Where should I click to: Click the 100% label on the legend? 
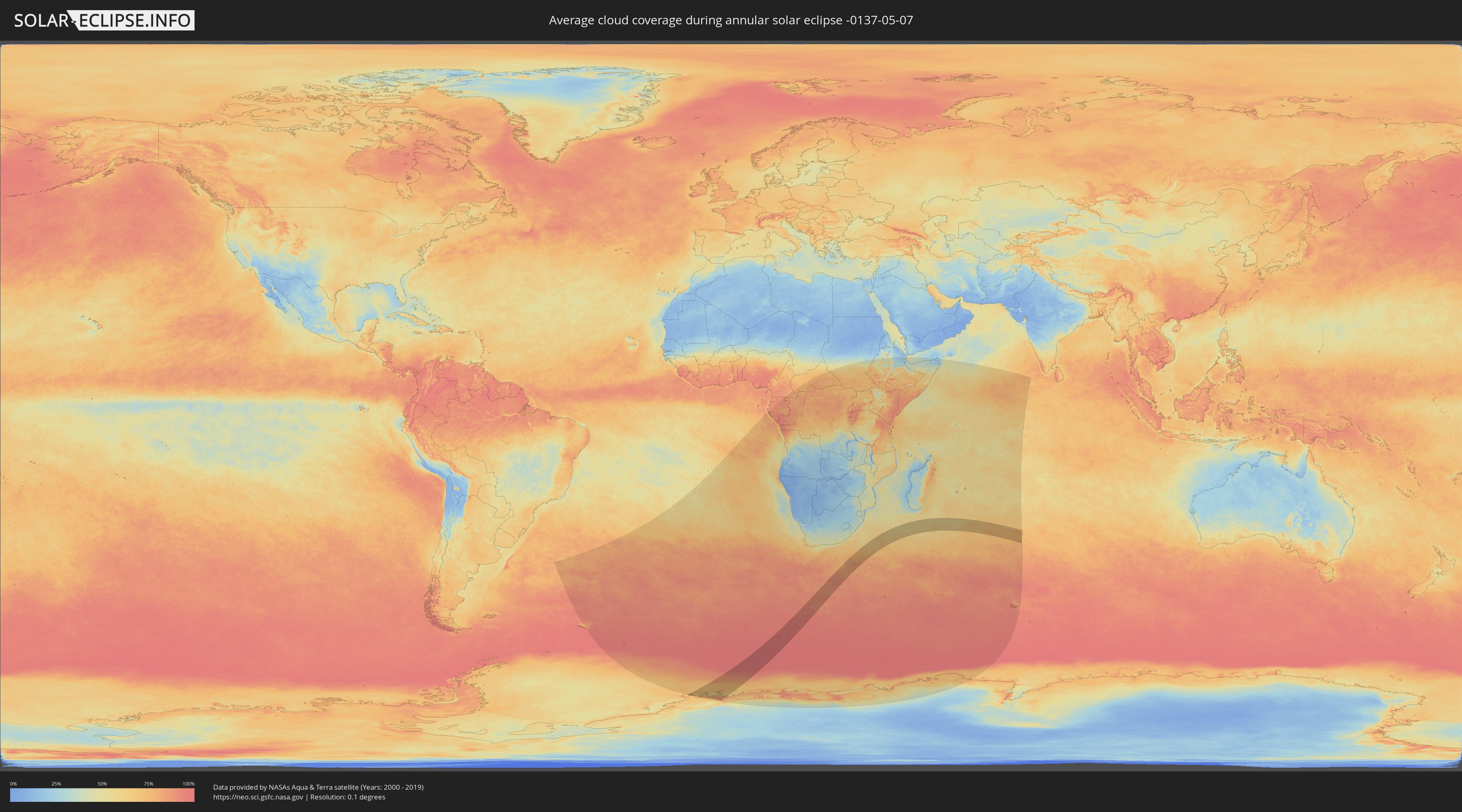188,784
